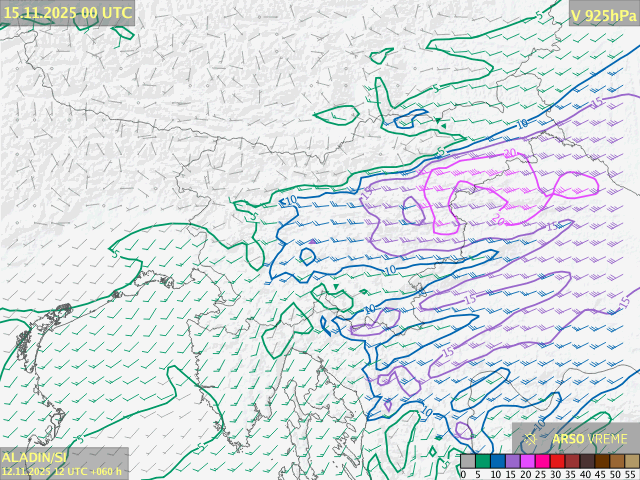Select the light brown 50 legend swatch
Image resolution: width=640 pixels, height=480 pixels.
(617, 461)
